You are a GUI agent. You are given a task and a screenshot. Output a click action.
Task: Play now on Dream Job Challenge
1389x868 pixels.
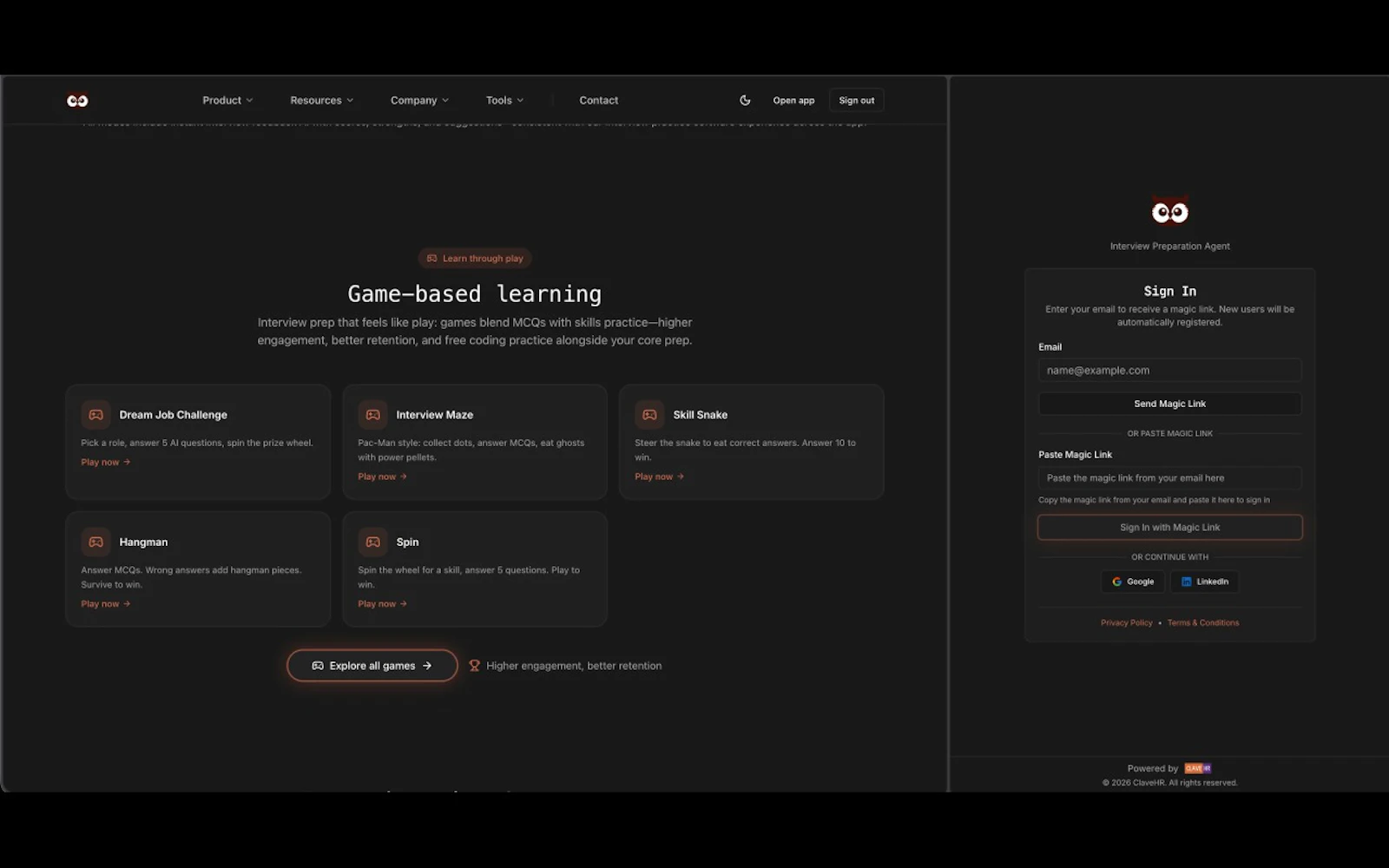click(106, 463)
